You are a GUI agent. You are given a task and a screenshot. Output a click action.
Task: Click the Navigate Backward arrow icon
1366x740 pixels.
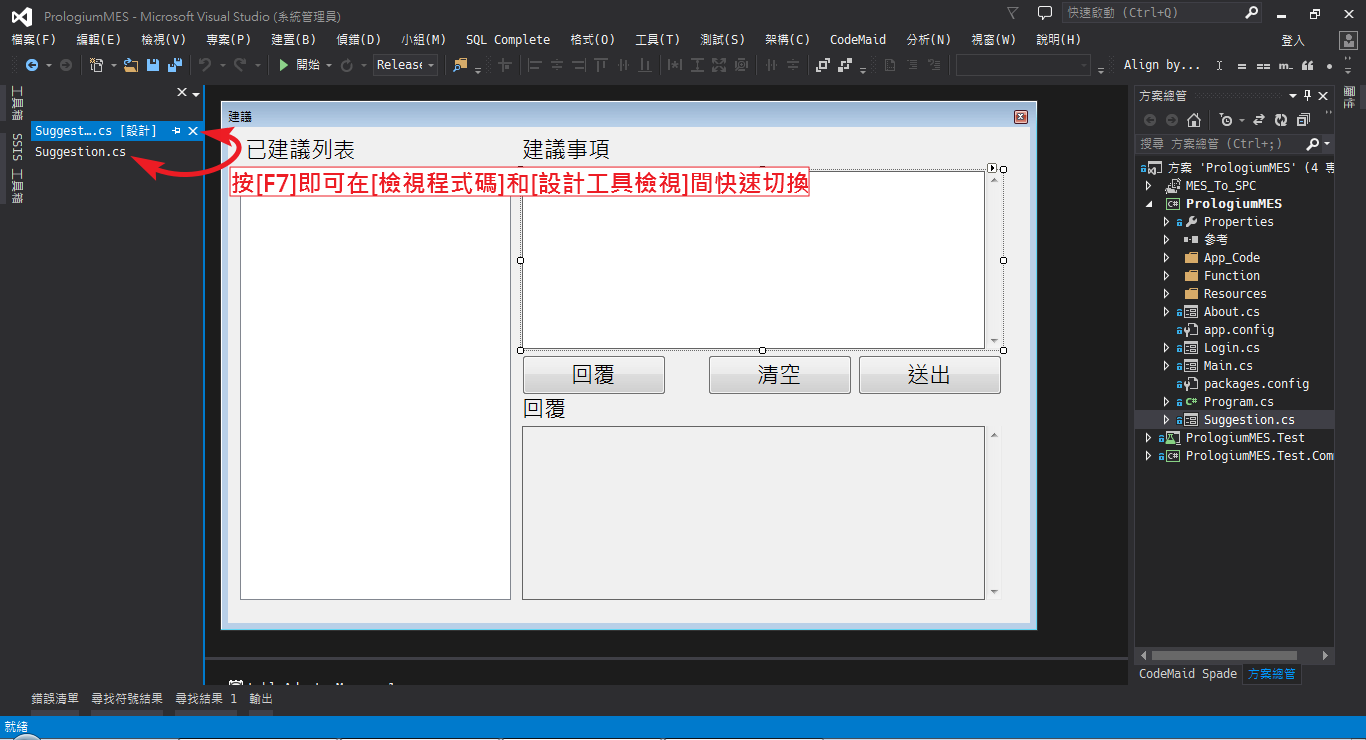coord(32,65)
